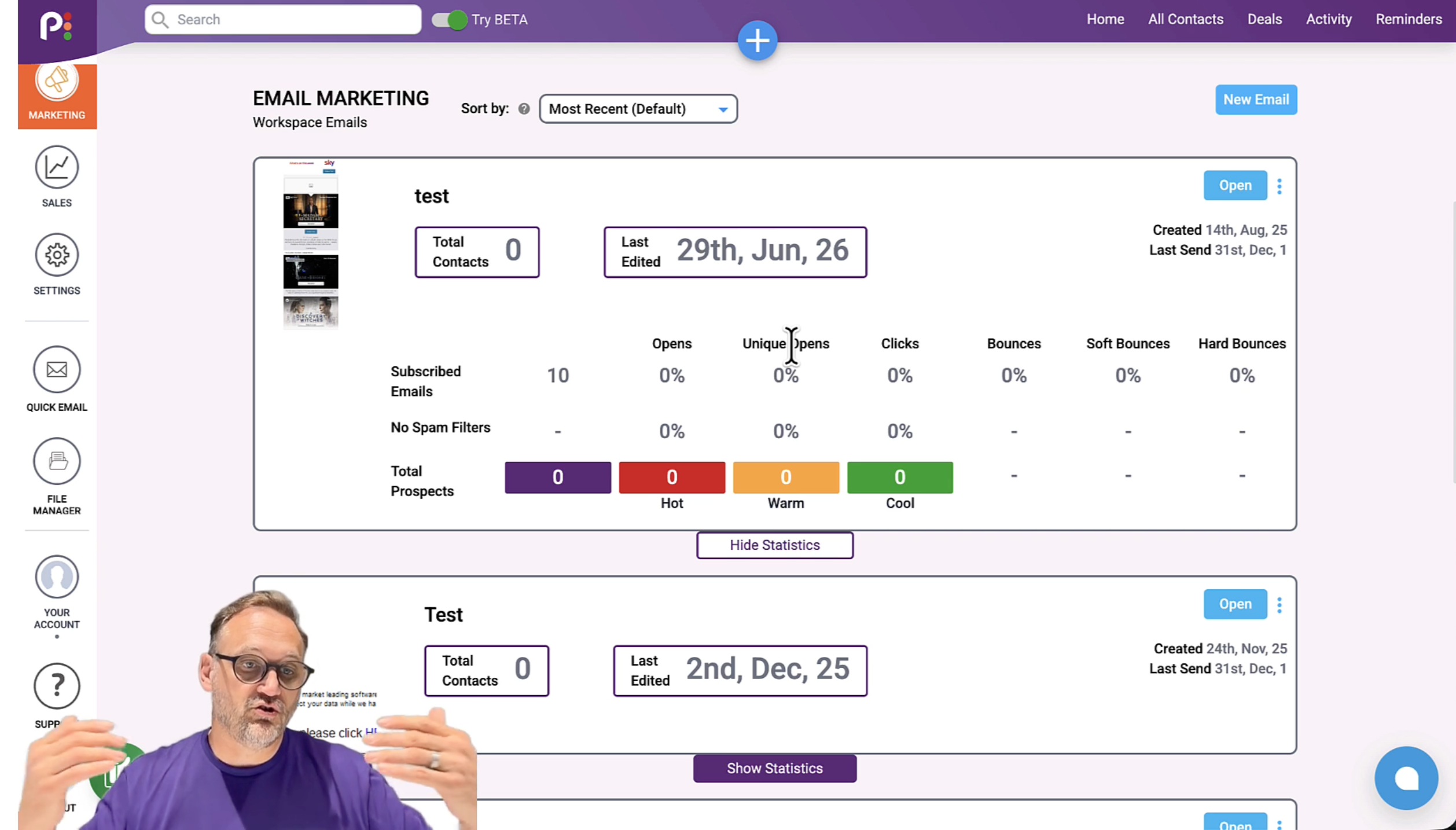Open Your Account profile icon

[57, 576]
